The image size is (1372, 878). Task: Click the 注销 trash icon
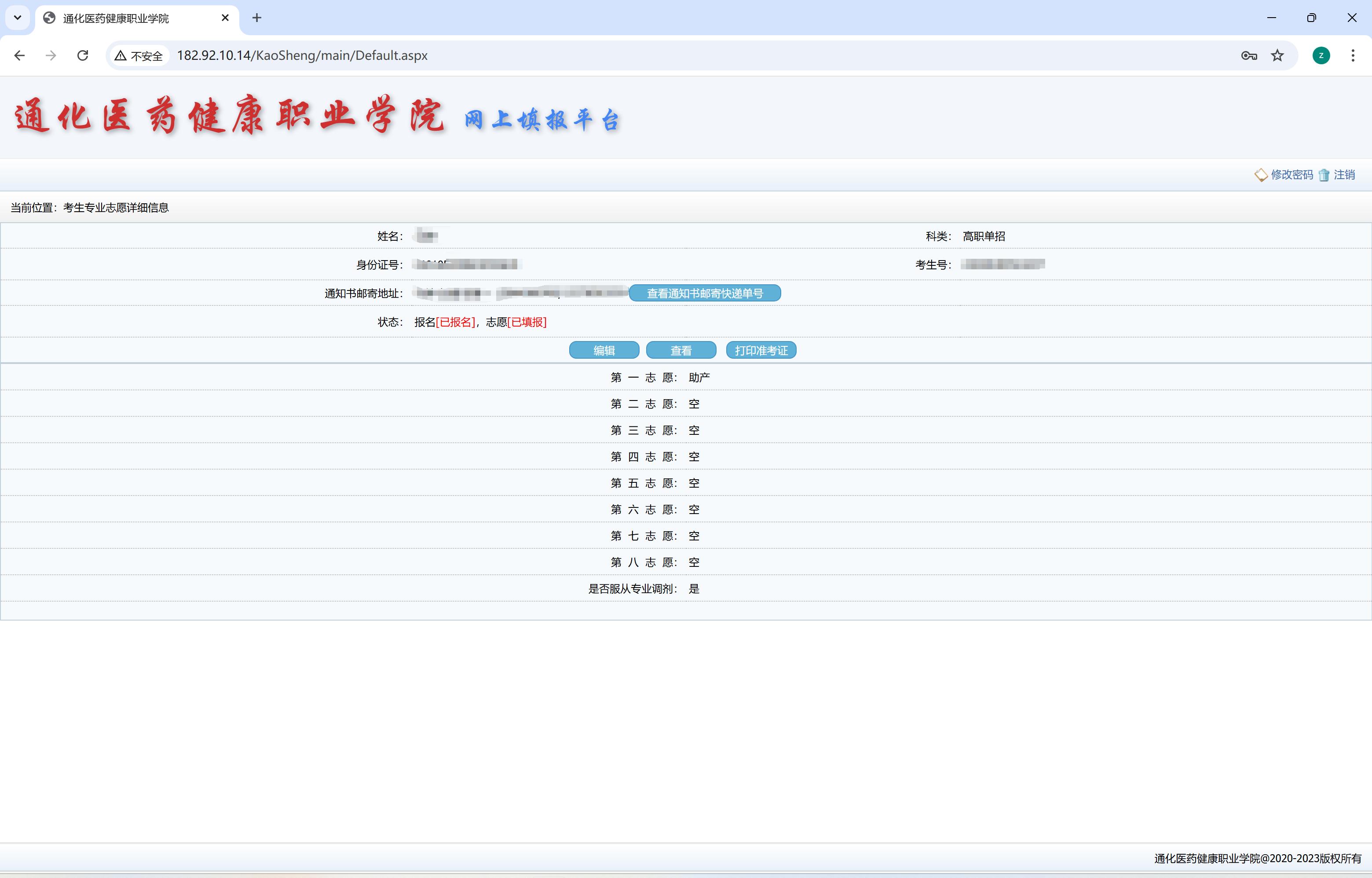tap(1324, 175)
